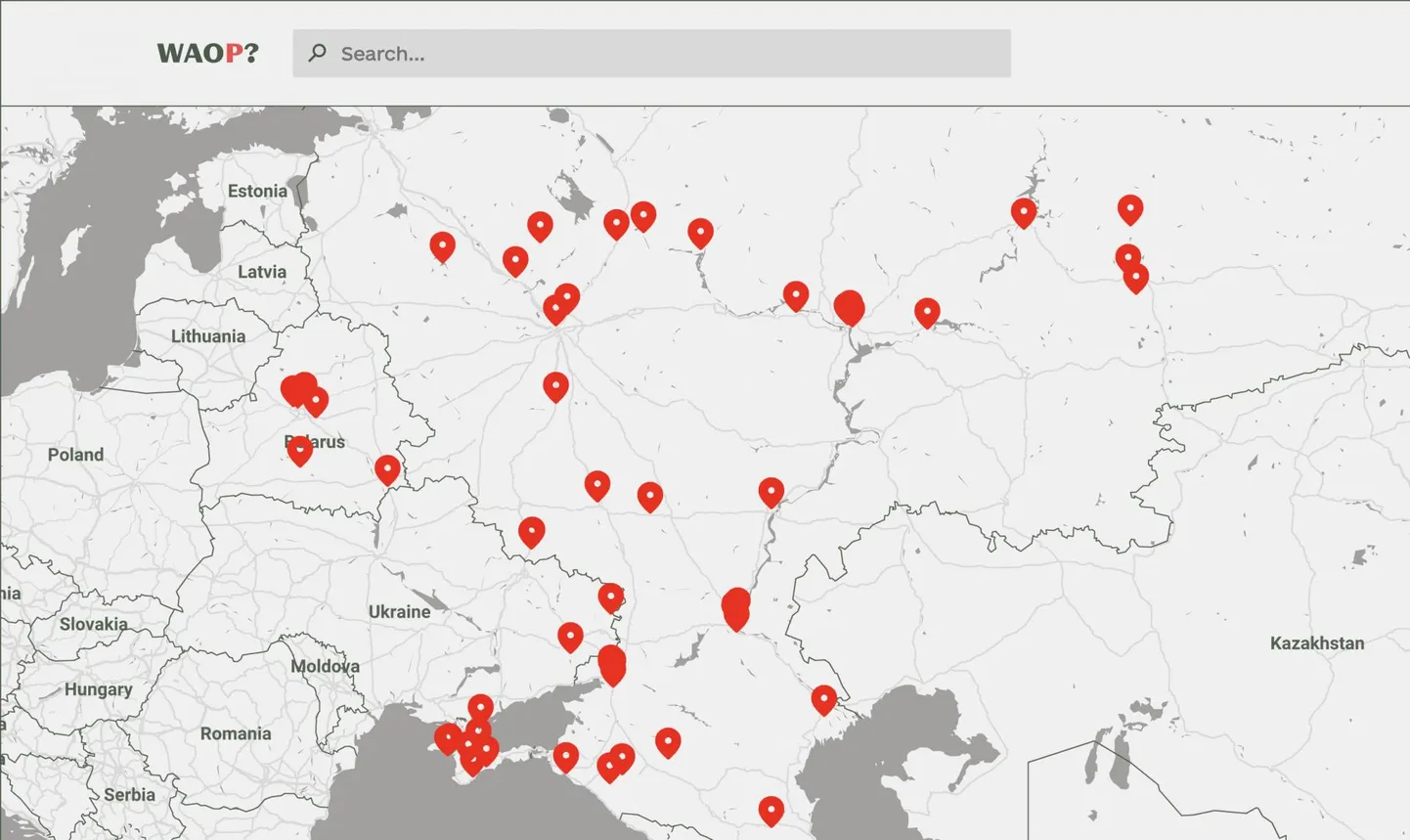Click the Lithuania country label

tap(208, 336)
